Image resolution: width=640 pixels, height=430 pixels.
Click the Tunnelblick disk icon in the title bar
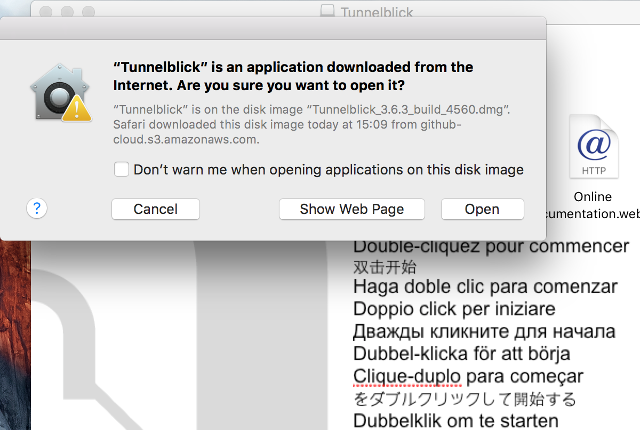tap(327, 11)
